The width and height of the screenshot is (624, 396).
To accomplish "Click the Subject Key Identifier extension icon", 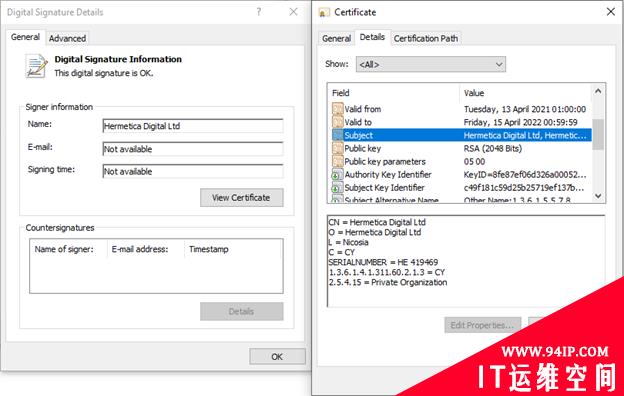I will 337,187.
